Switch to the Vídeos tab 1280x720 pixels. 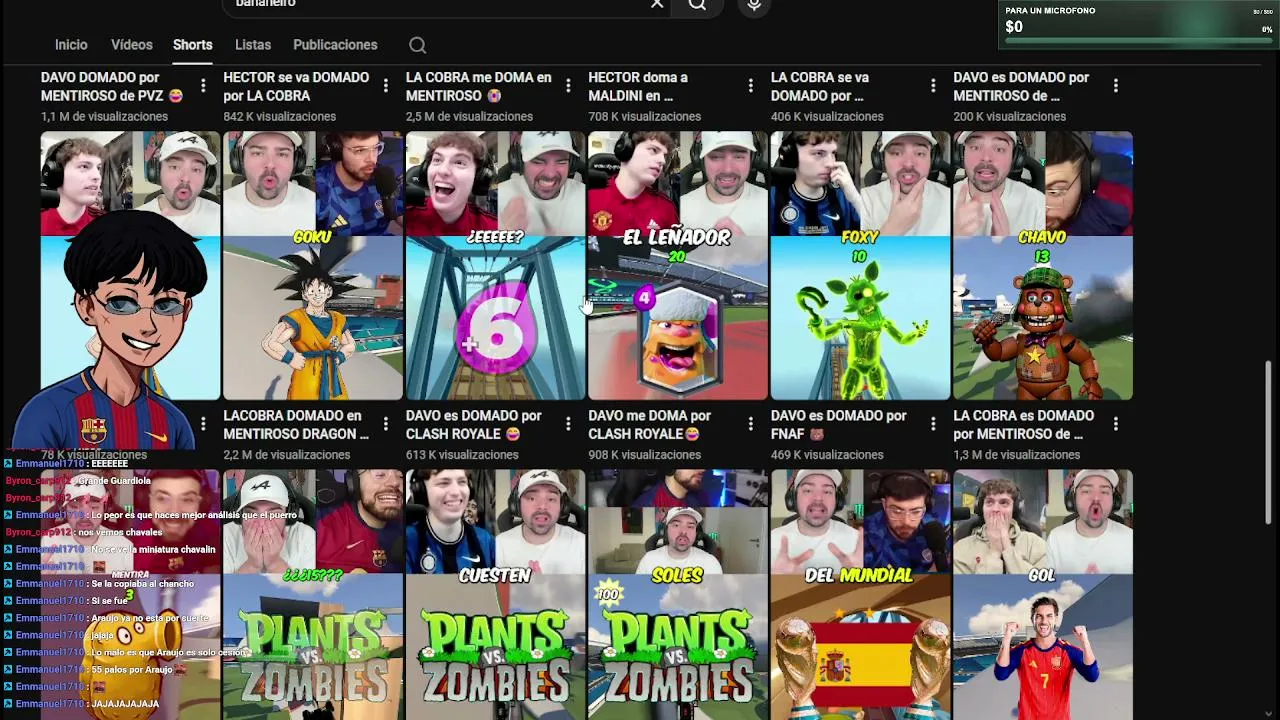[x=132, y=45]
